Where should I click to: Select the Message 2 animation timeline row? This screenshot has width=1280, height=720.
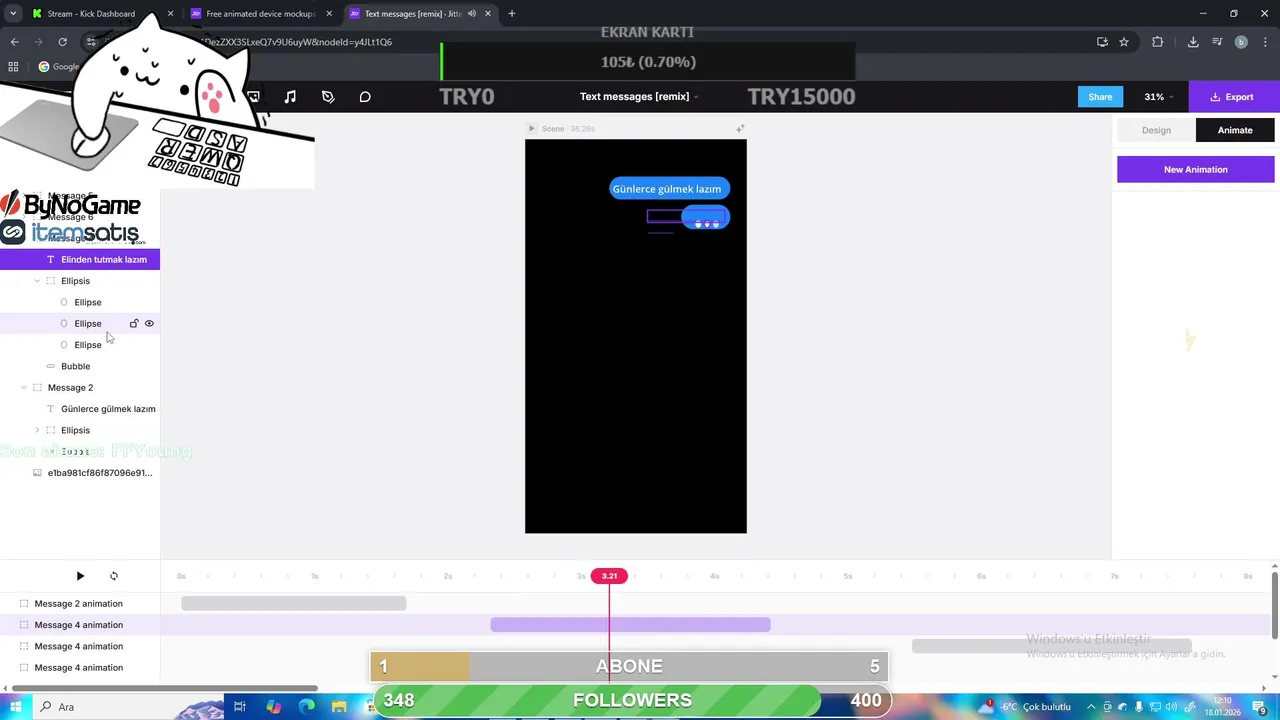pyautogui.click(x=80, y=604)
